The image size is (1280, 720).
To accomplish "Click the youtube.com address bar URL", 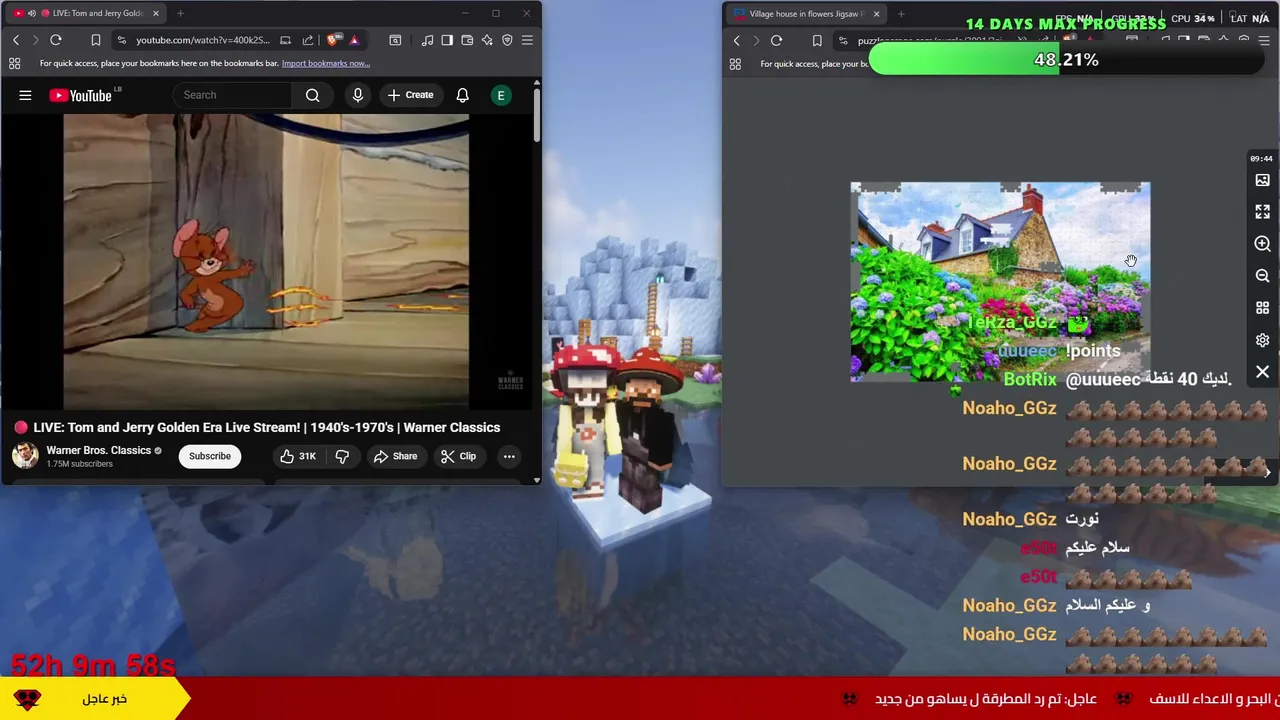I will pos(203,40).
